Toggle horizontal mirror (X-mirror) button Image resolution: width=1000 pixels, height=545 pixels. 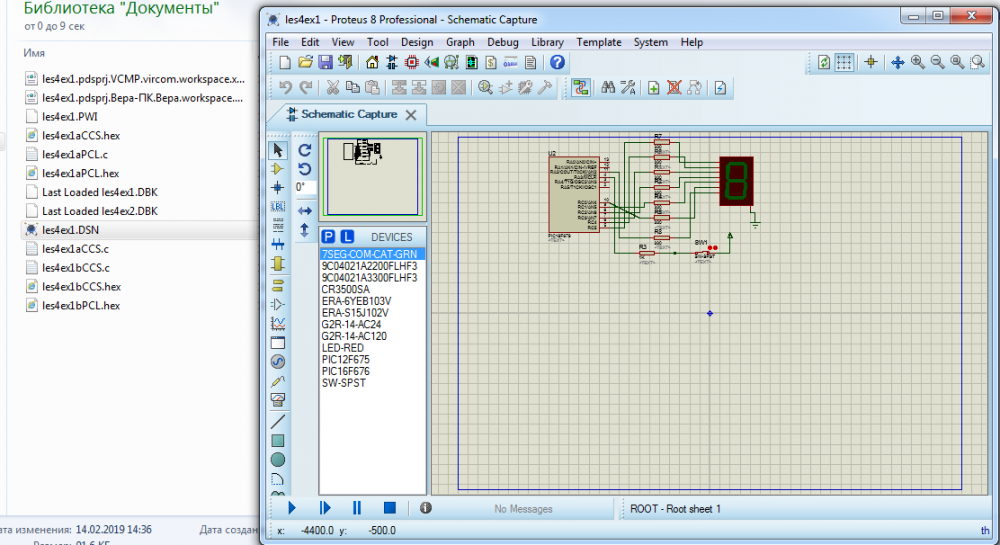click(305, 210)
